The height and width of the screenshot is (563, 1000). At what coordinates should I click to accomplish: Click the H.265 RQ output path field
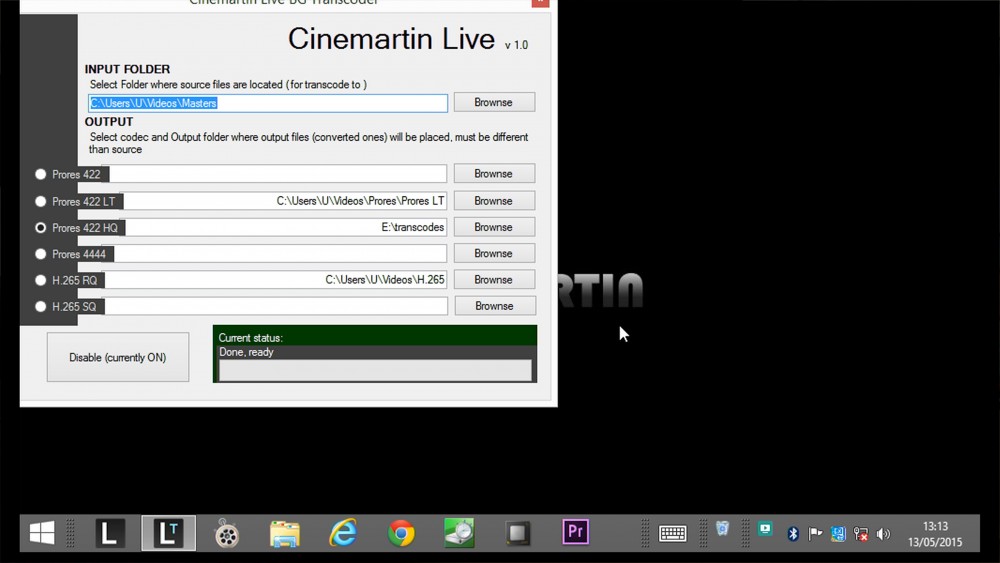click(275, 279)
